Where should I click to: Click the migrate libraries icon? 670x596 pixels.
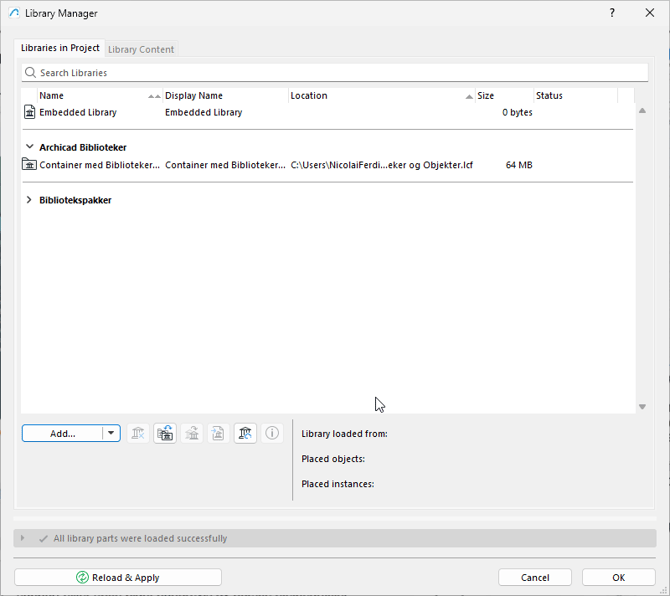click(165, 433)
